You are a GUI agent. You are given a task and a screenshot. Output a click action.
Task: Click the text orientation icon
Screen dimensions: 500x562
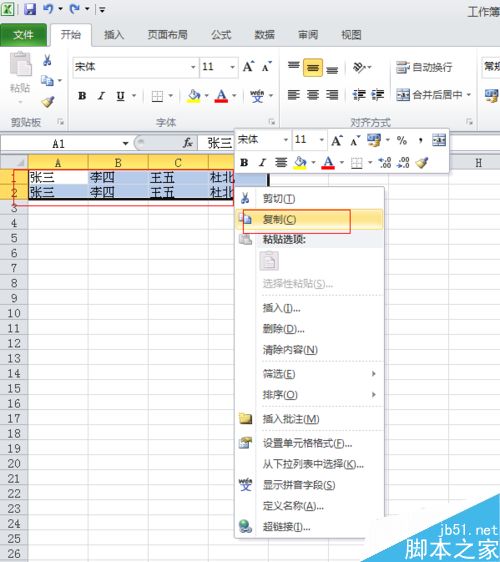click(x=359, y=67)
